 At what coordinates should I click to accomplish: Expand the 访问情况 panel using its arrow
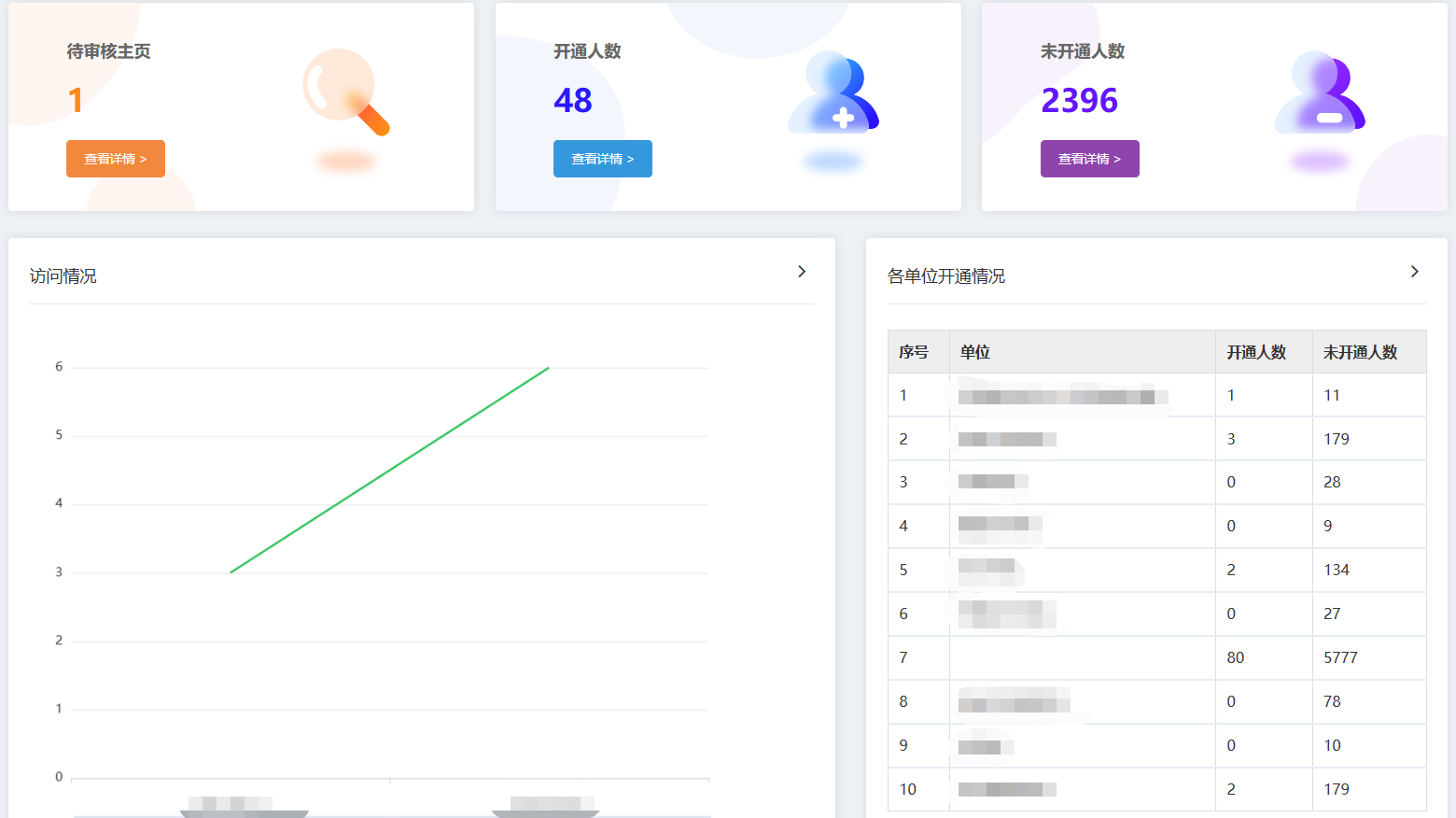coord(802,272)
